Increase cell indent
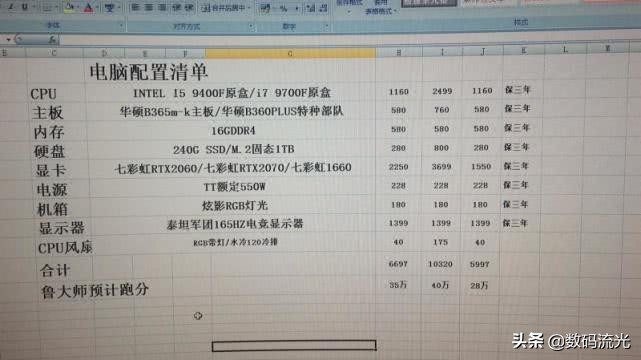This screenshot has width=641, height=360. pos(189,7)
